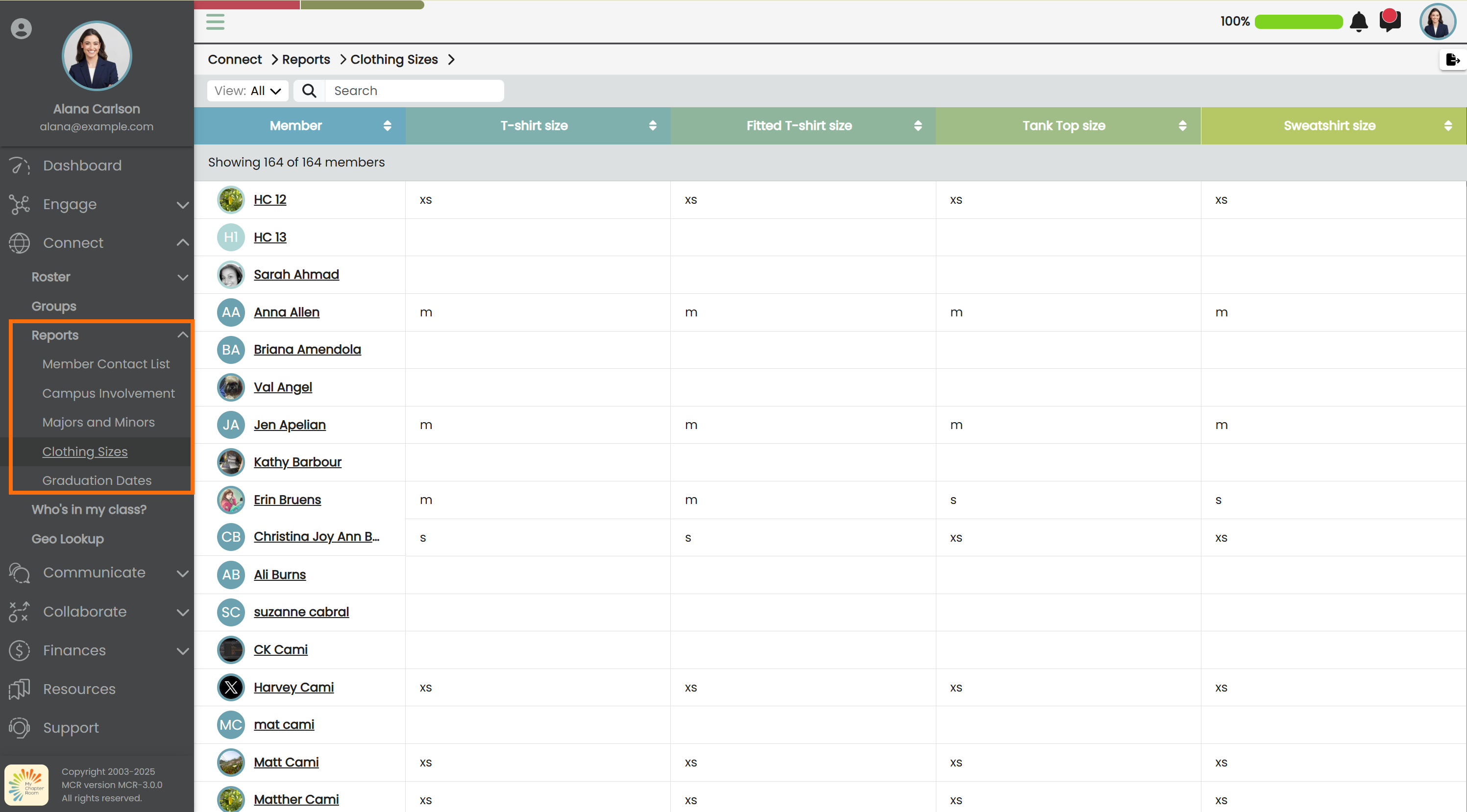Screen dimensions: 1467x812
Task: Open Sarah Ahmad's member profile
Action: point(296,274)
